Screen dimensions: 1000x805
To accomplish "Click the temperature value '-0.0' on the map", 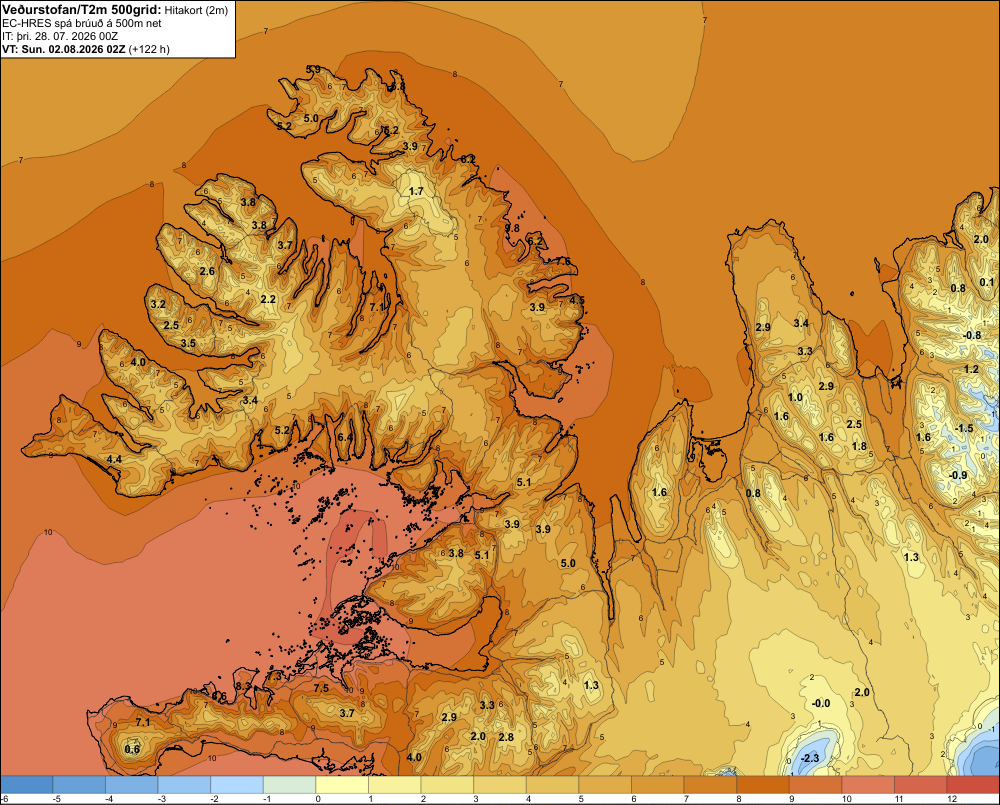I will [821, 703].
